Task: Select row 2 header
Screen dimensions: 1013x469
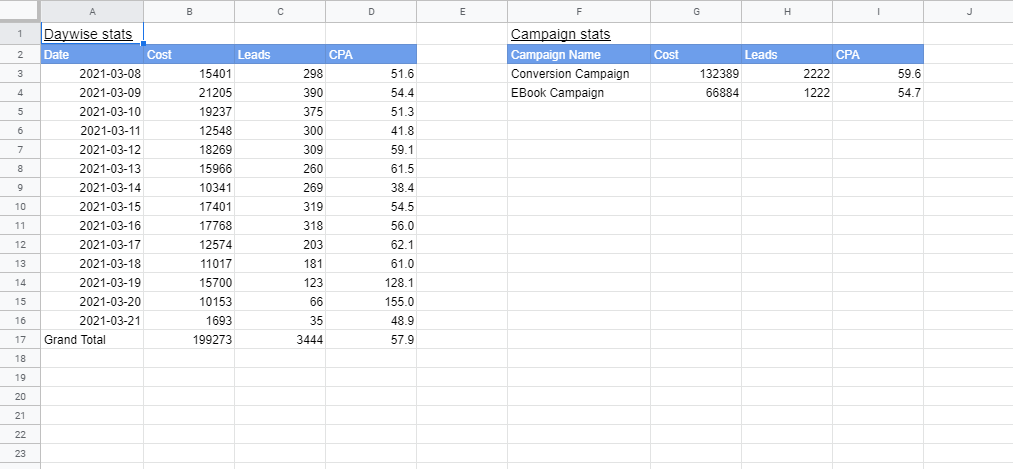Action: point(20,54)
